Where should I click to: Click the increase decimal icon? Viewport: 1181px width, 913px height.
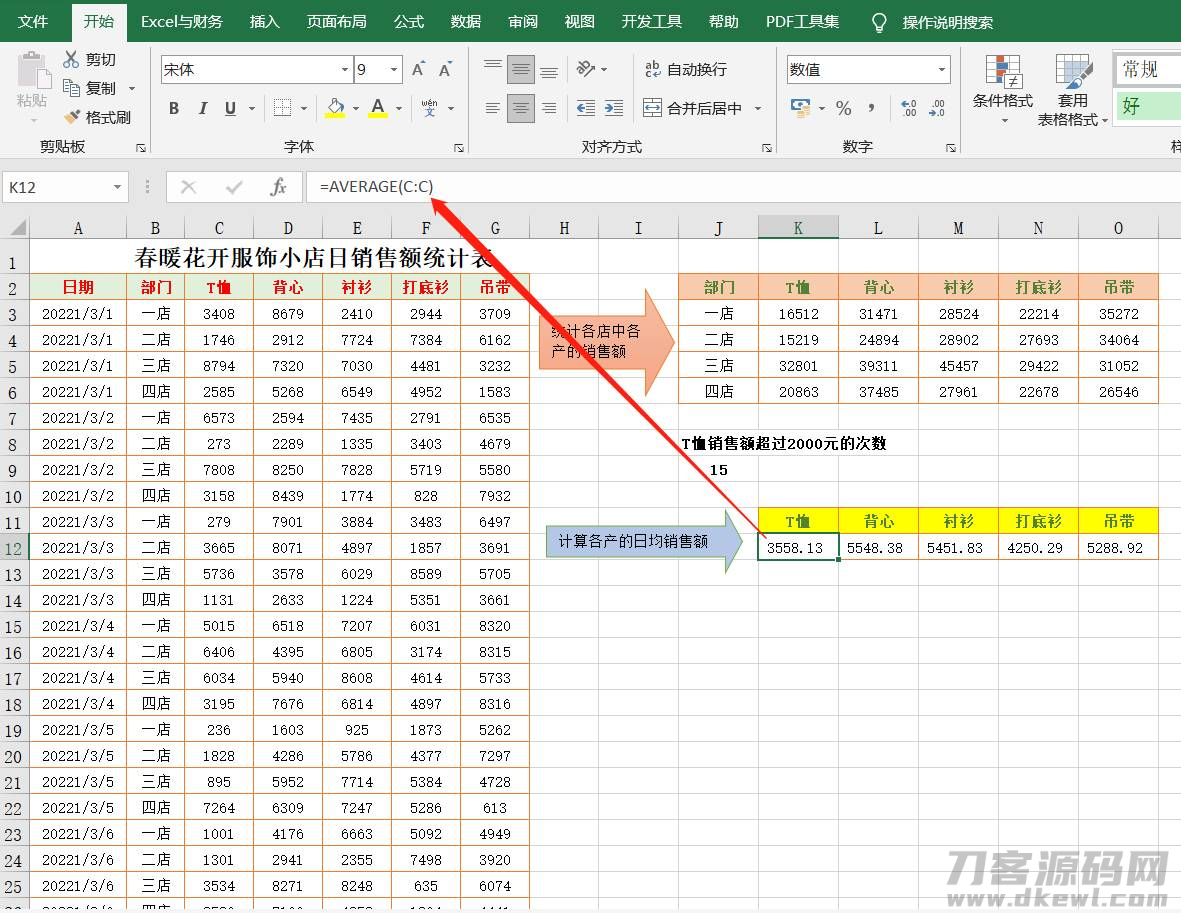point(909,108)
